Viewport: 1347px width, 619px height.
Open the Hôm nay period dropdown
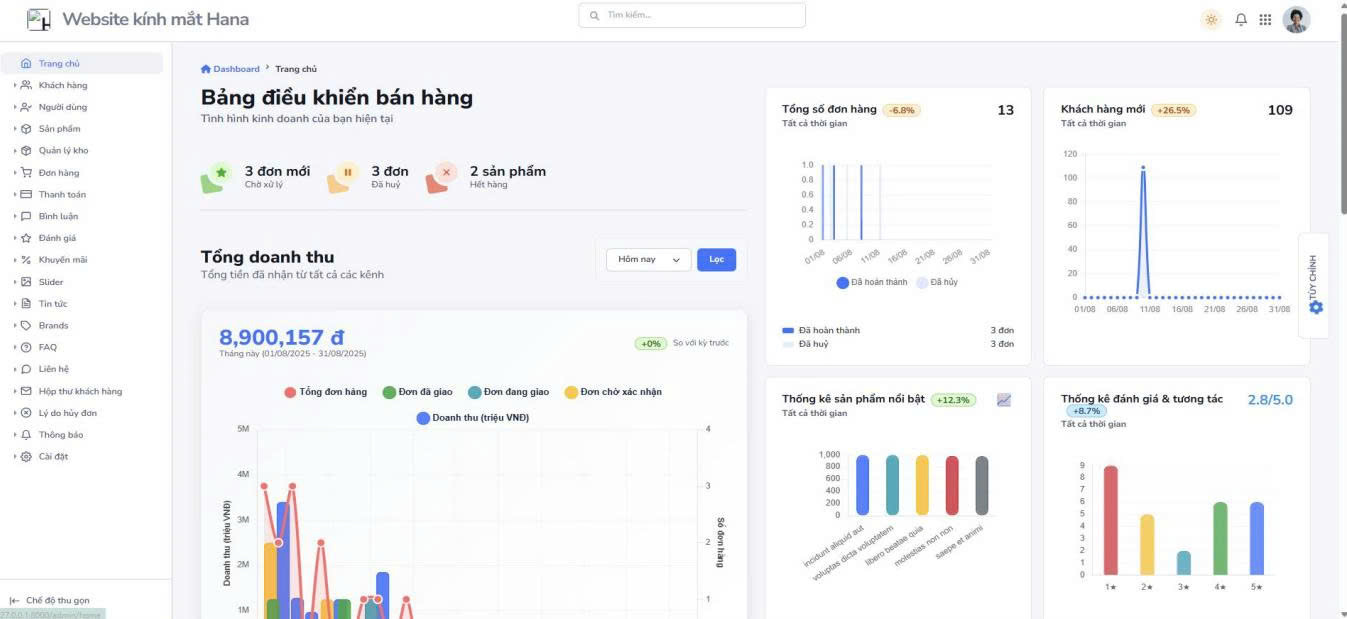[648, 260]
